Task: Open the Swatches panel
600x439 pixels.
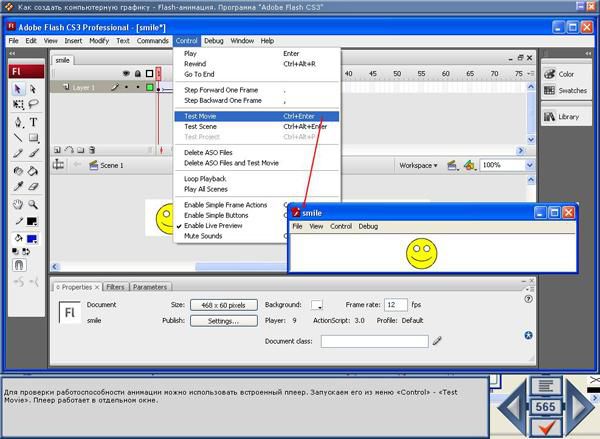Action: (x=571, y=90)
